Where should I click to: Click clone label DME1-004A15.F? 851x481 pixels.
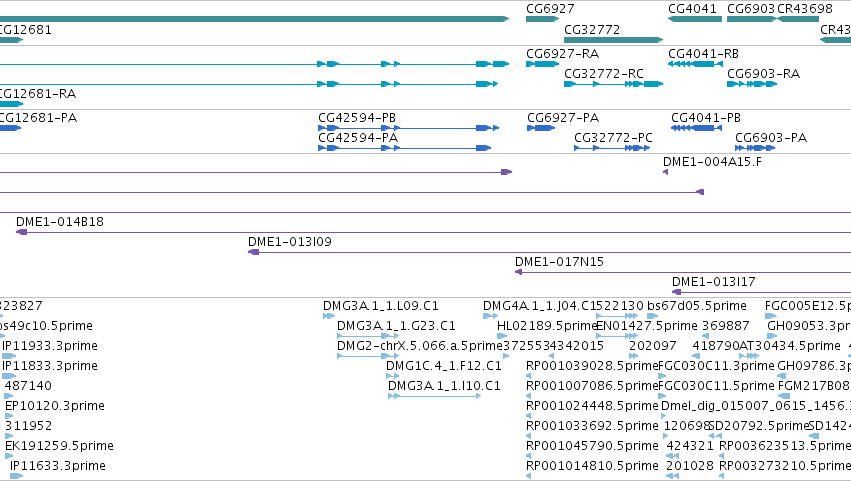point(712,162)
